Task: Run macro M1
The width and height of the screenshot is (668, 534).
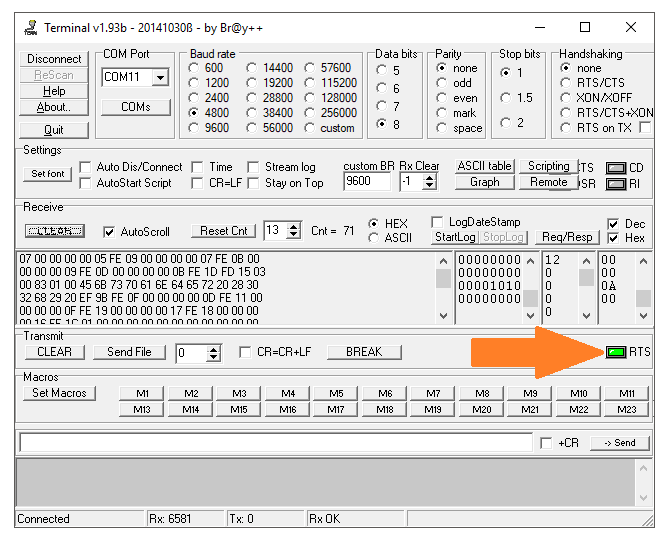Action: pyautogui.click(x=142, y=393)
